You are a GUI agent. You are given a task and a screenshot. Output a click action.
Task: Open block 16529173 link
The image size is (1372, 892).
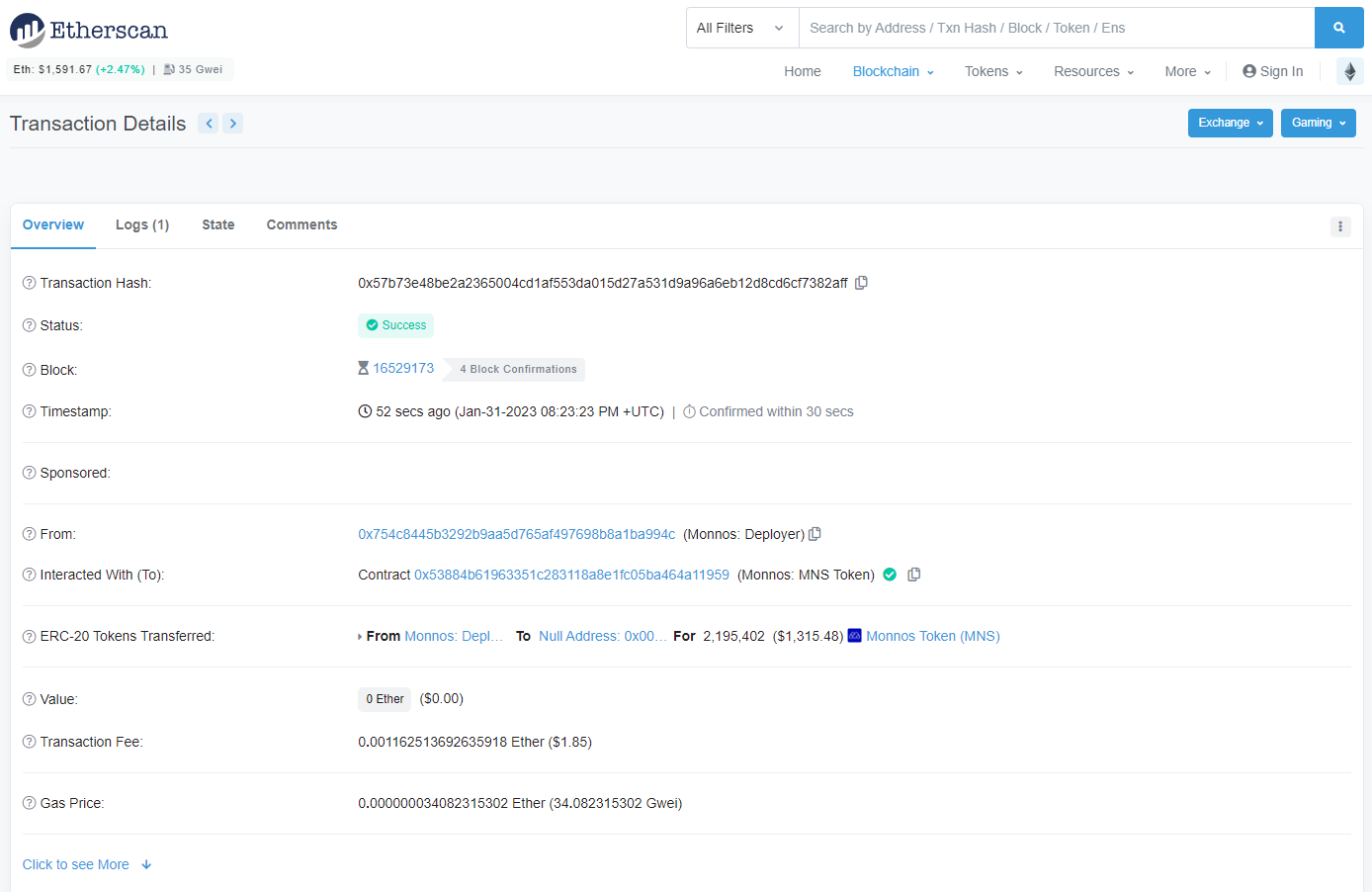tap(403, 368)
